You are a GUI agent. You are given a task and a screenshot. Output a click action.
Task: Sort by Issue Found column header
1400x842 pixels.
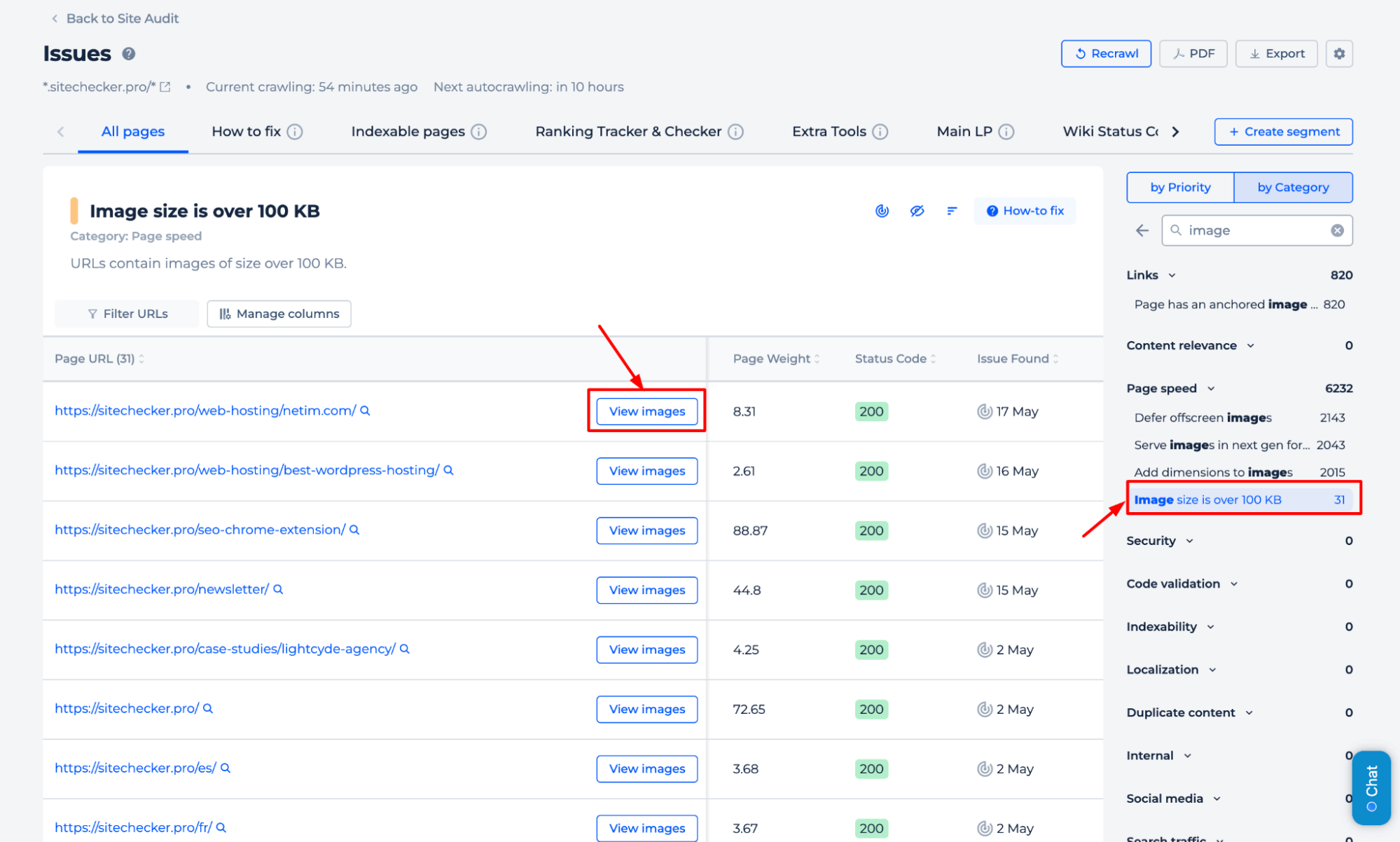1018,359
